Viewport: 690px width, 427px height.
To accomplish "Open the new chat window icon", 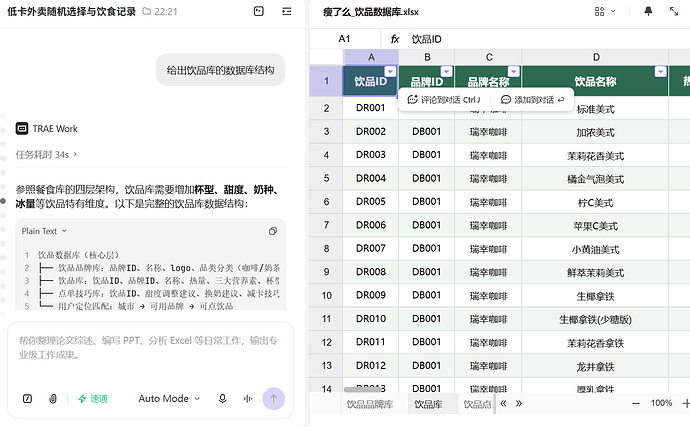I will tap(259, 11).
